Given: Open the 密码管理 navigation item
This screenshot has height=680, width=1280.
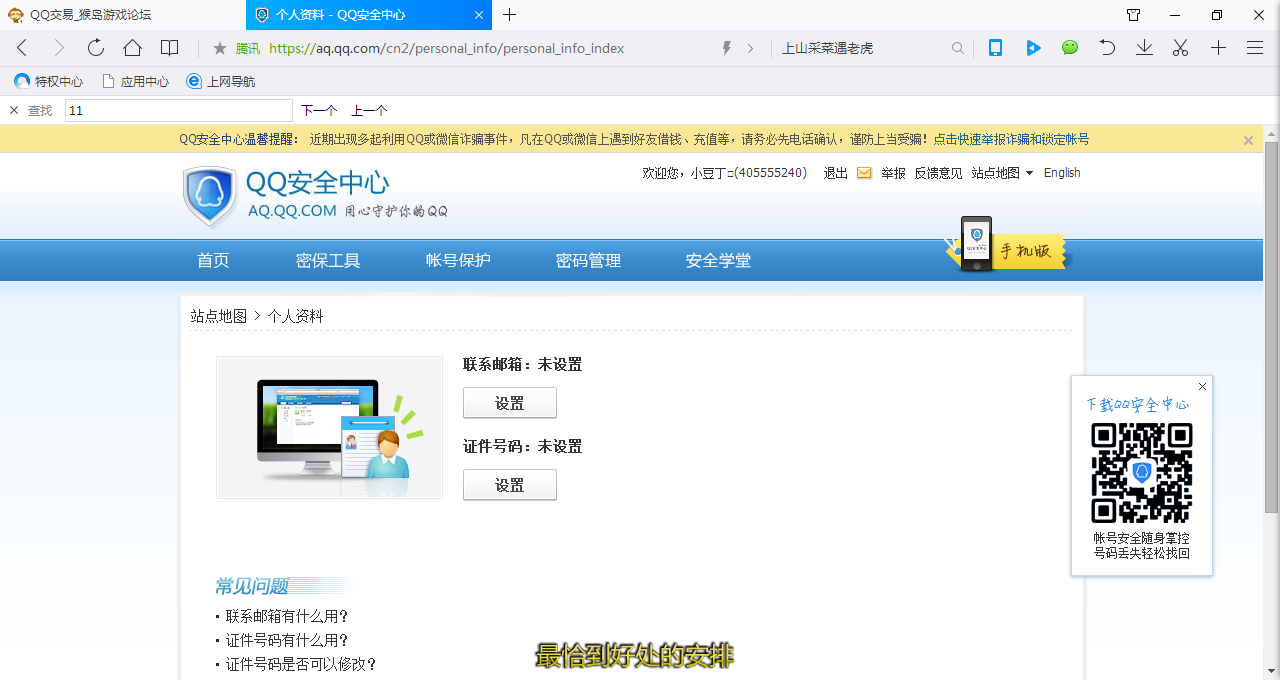Looking at the screenshot, I should pyautogui.click(x=588, y=261).
